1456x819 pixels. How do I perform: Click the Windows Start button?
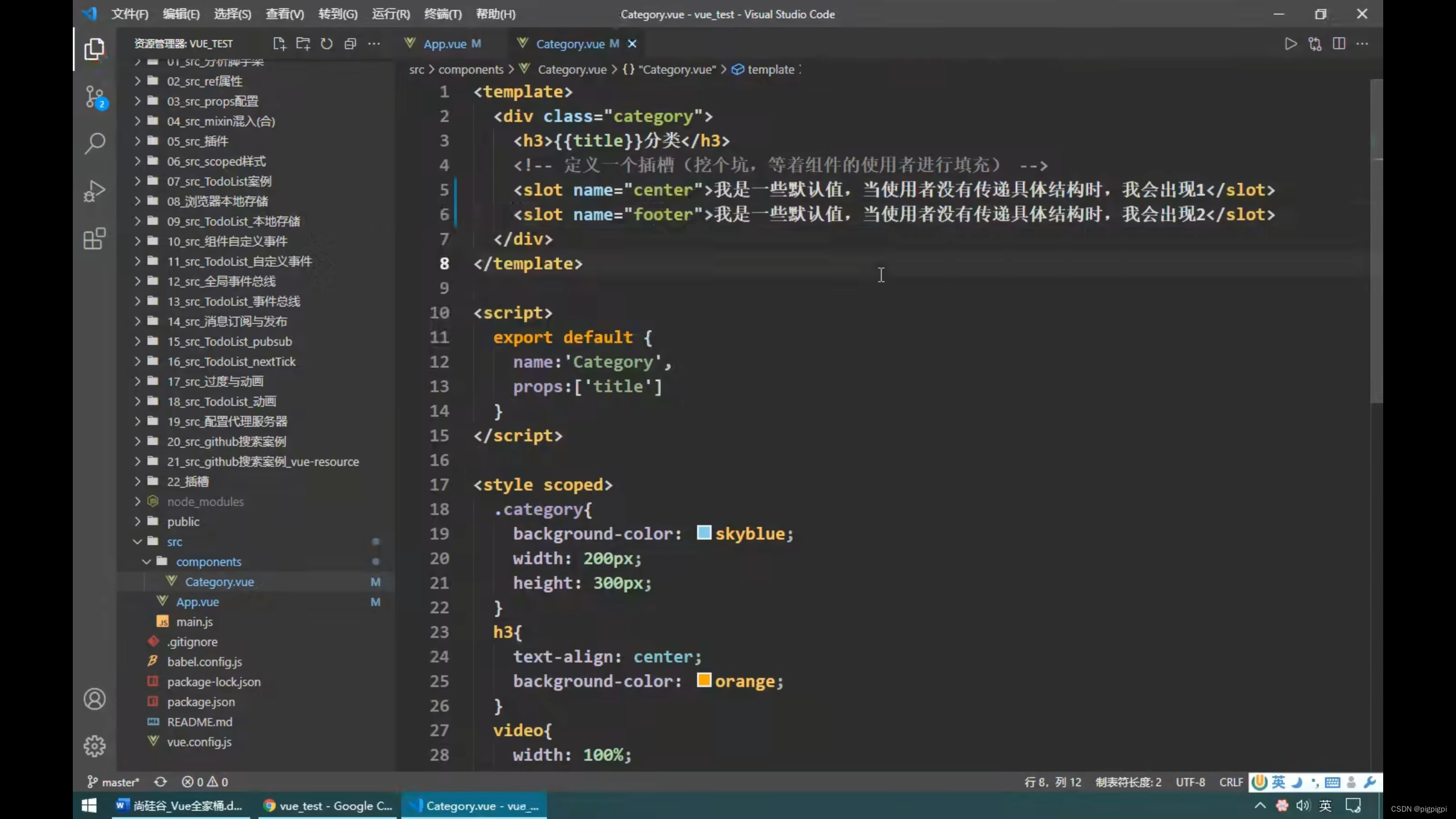coord(89,805)
